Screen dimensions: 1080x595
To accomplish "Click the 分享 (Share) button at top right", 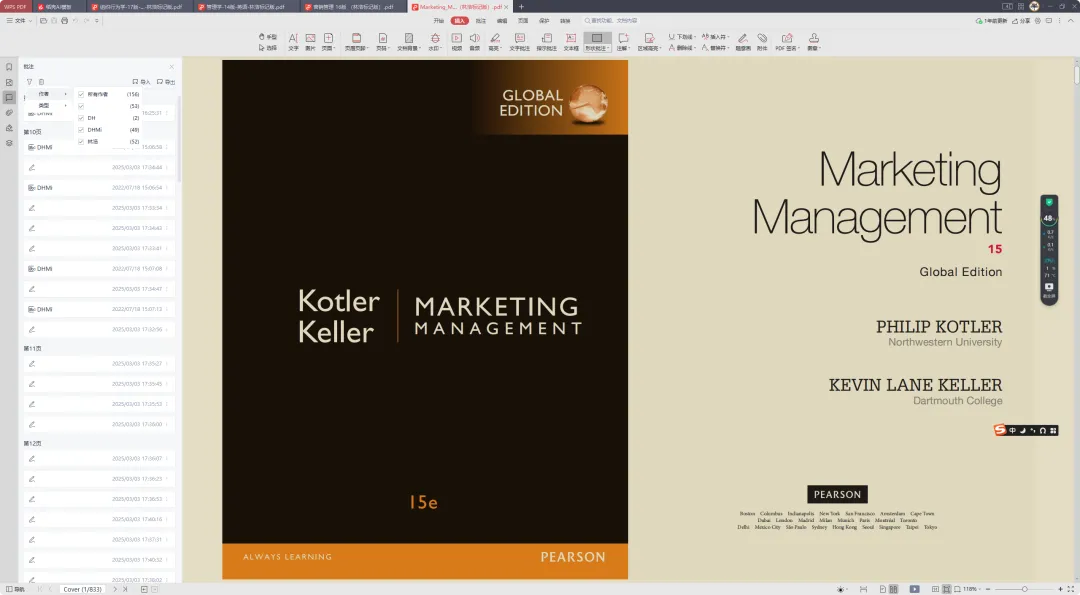I will pyautogui.click(x=1021, y=21).
